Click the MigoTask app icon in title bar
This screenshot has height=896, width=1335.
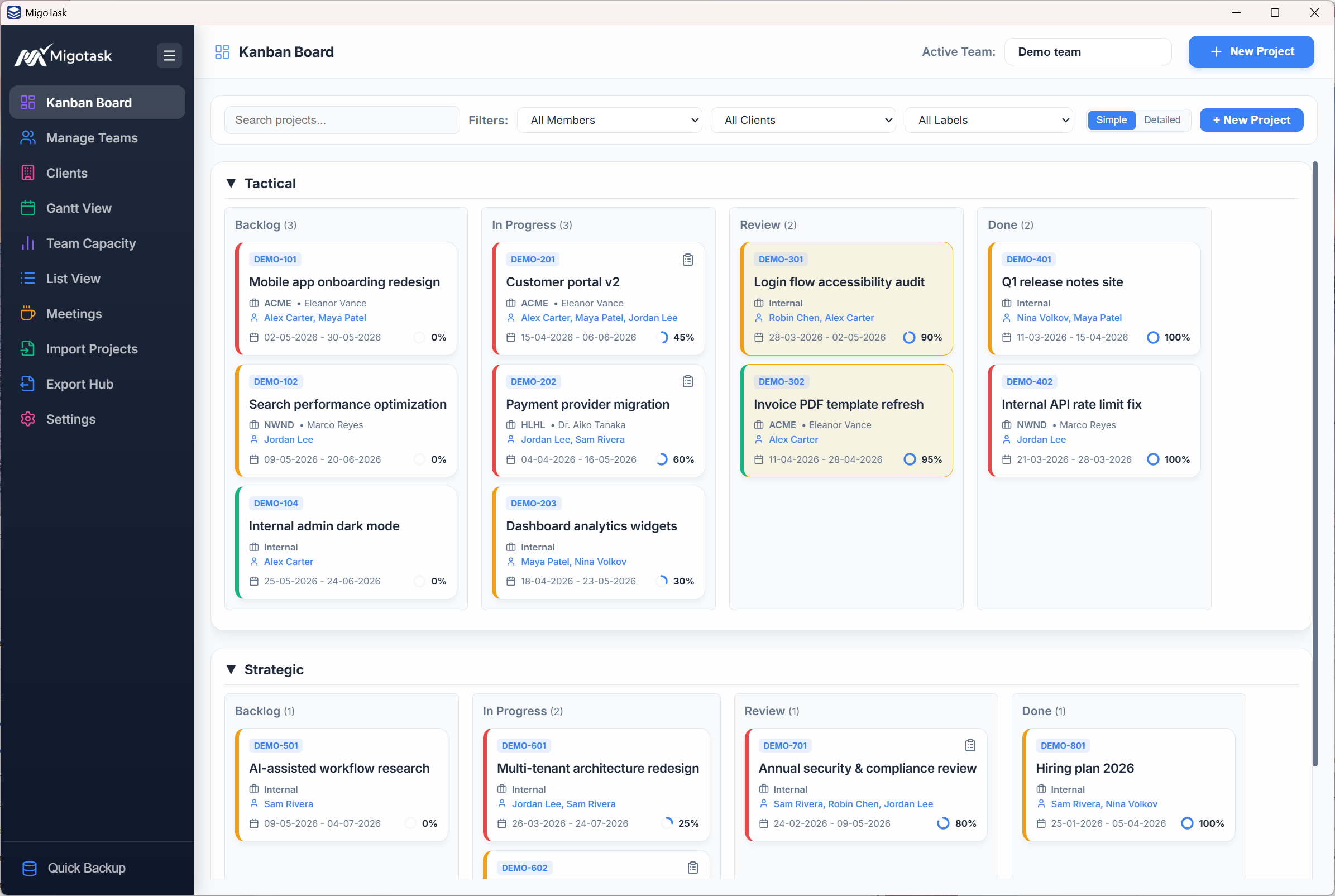14,13
